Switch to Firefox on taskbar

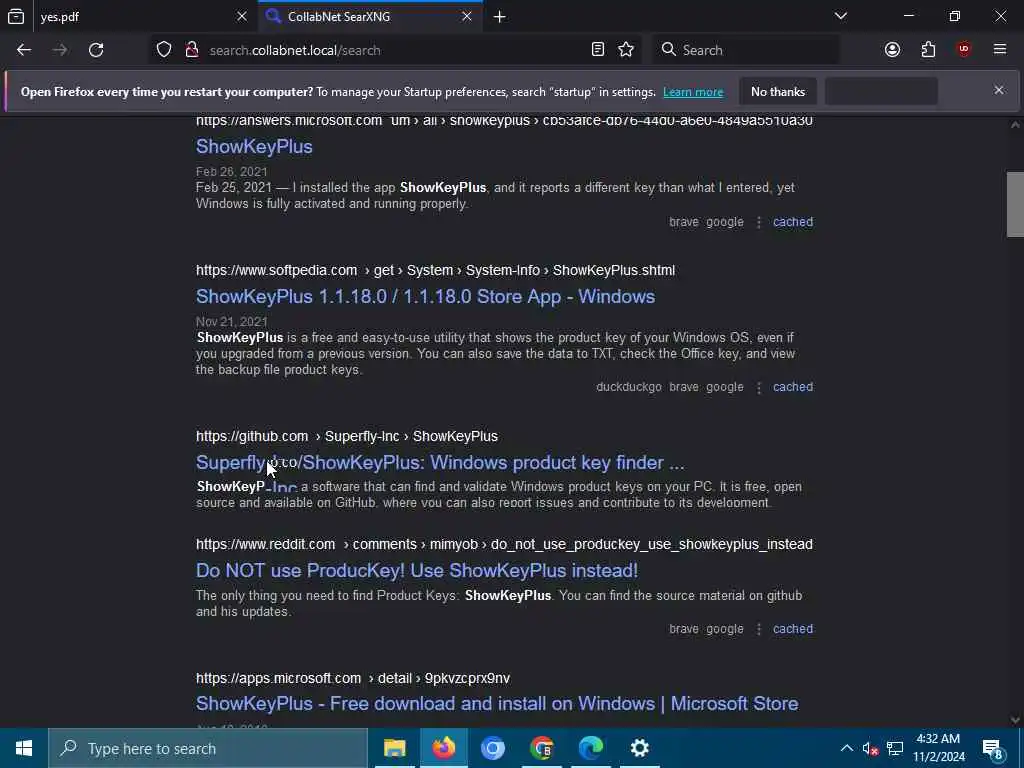coord(443,748)
